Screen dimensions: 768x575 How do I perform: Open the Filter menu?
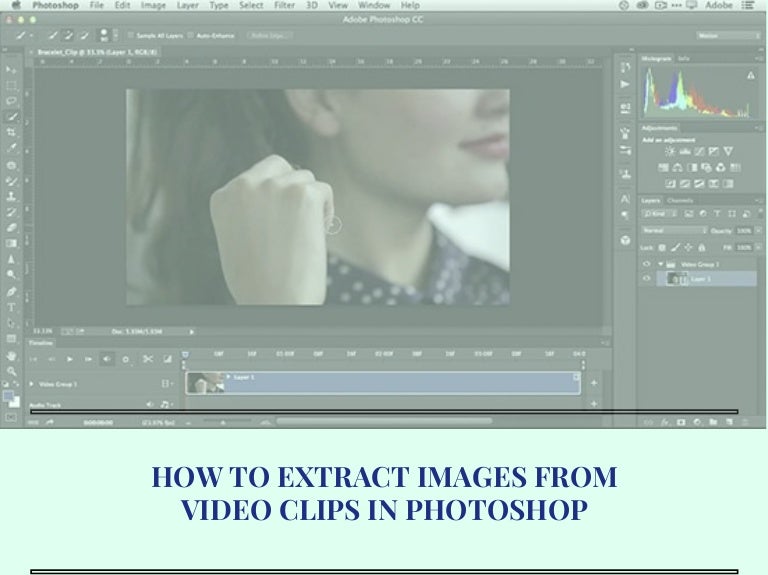point(285,5)
